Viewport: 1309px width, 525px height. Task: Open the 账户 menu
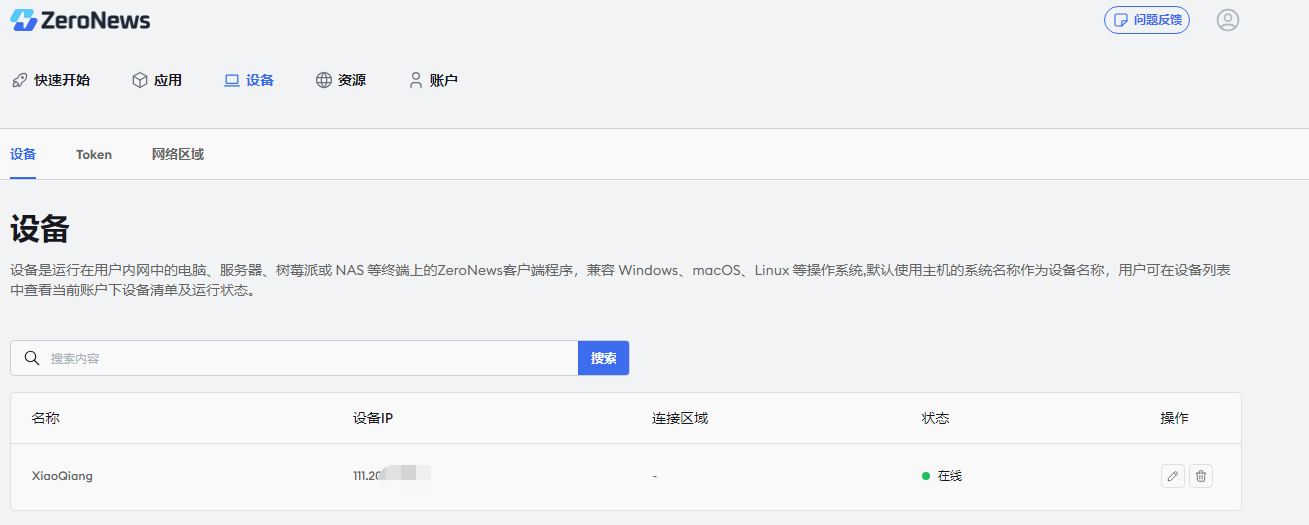pos(433,80)
